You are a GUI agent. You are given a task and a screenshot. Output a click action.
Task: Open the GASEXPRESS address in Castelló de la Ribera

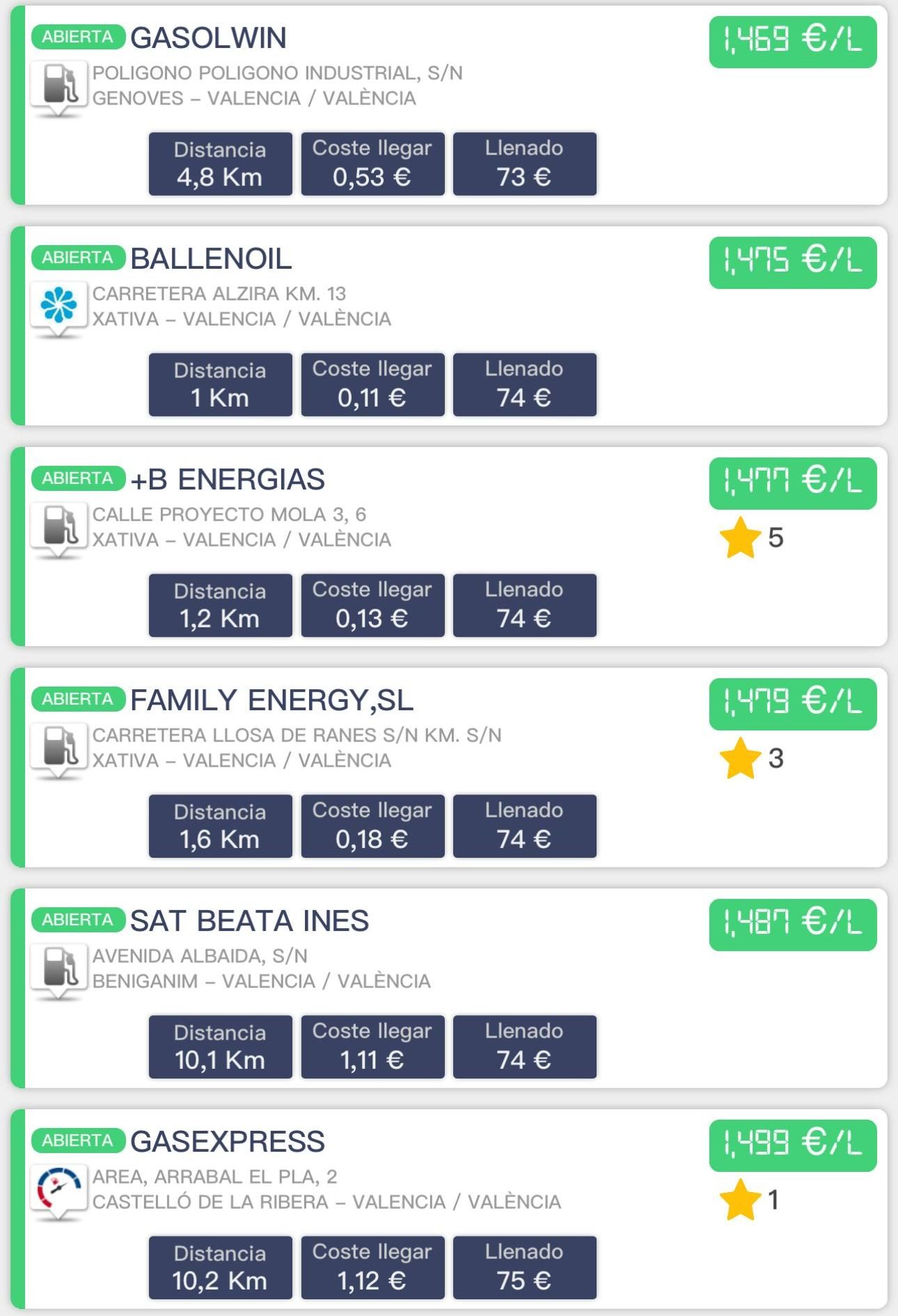pyautogui.click(x=326, y=1189)
